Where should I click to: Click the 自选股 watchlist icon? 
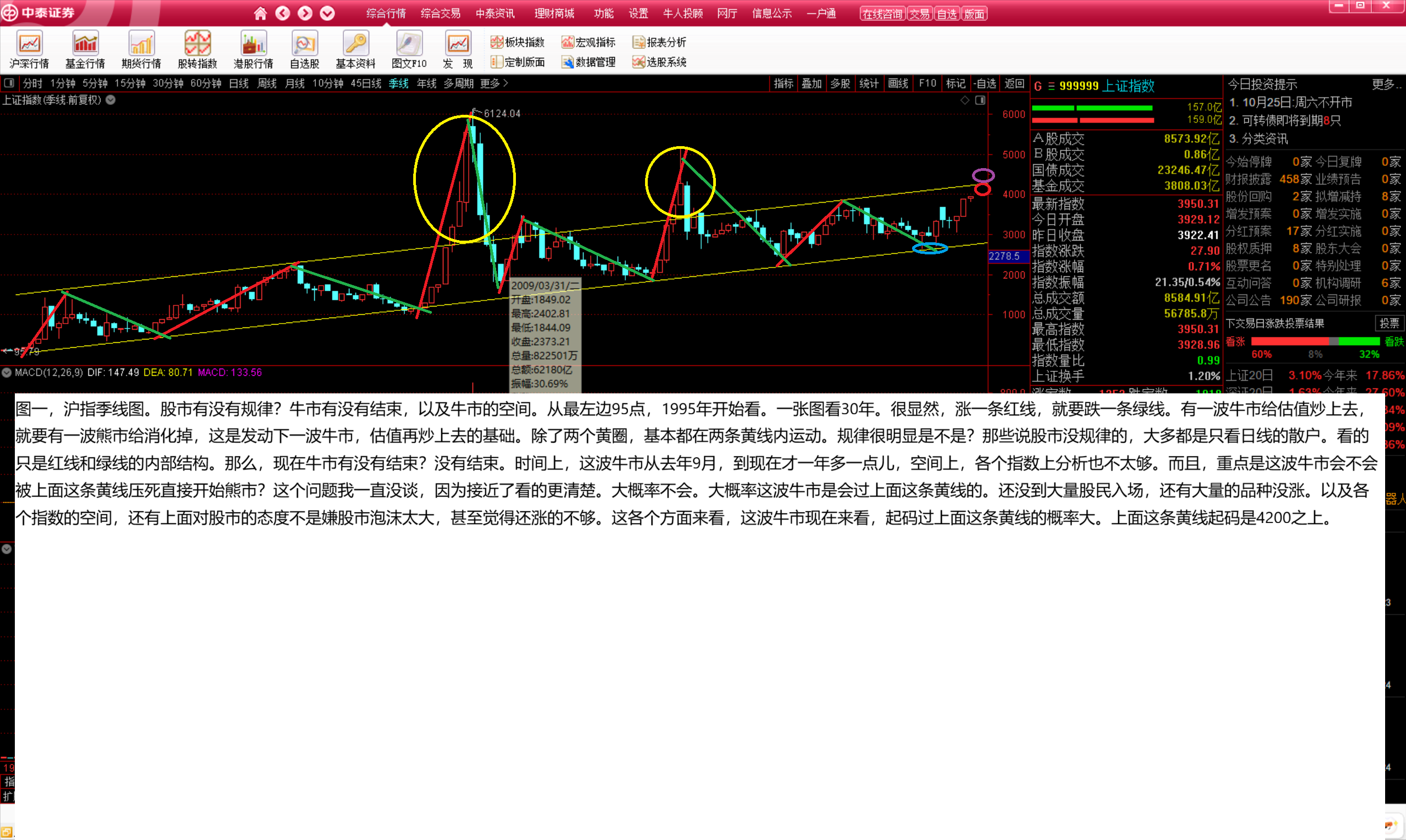304,44
